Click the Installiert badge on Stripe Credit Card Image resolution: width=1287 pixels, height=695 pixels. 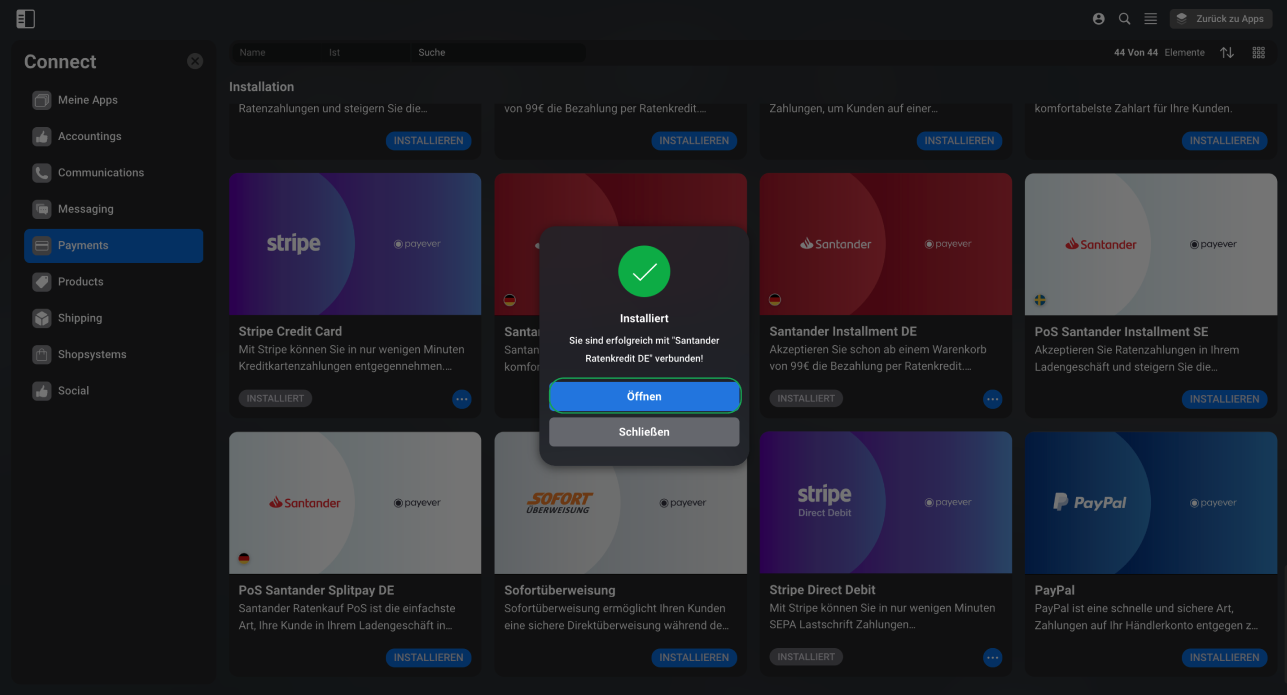(x=275, y=399)
